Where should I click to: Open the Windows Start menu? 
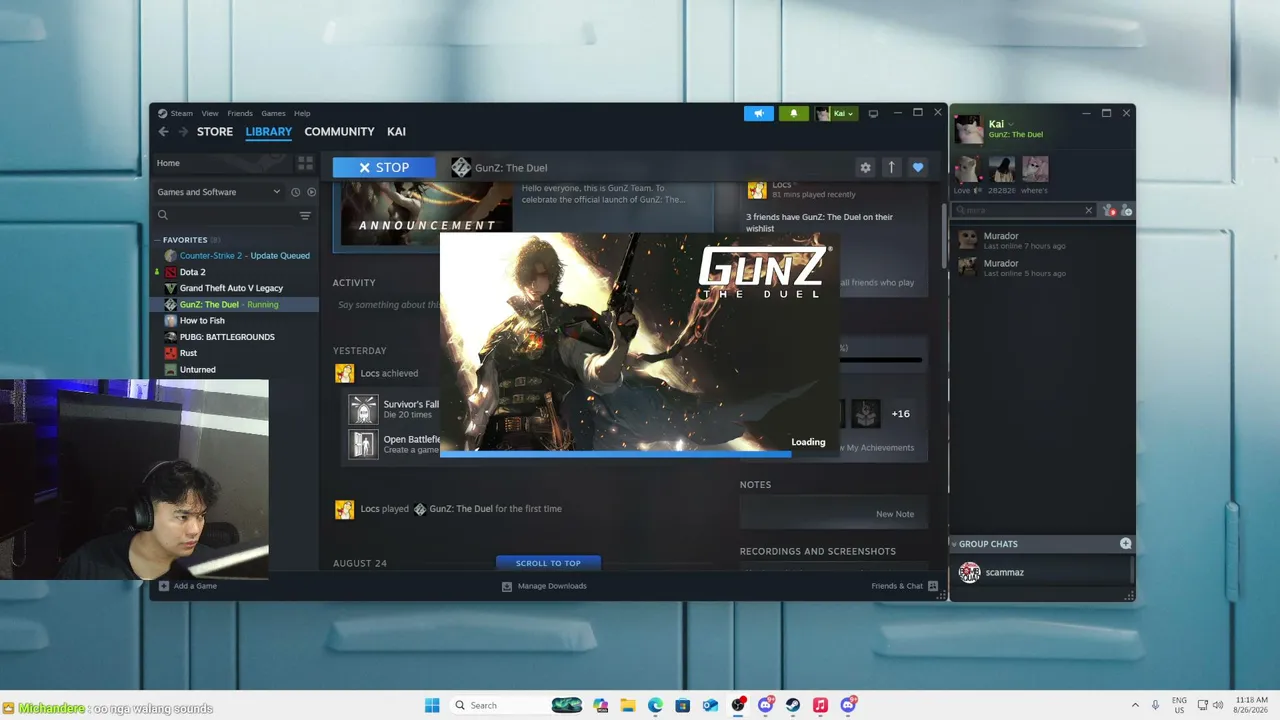pyautogui.click(x=432, y=705)
